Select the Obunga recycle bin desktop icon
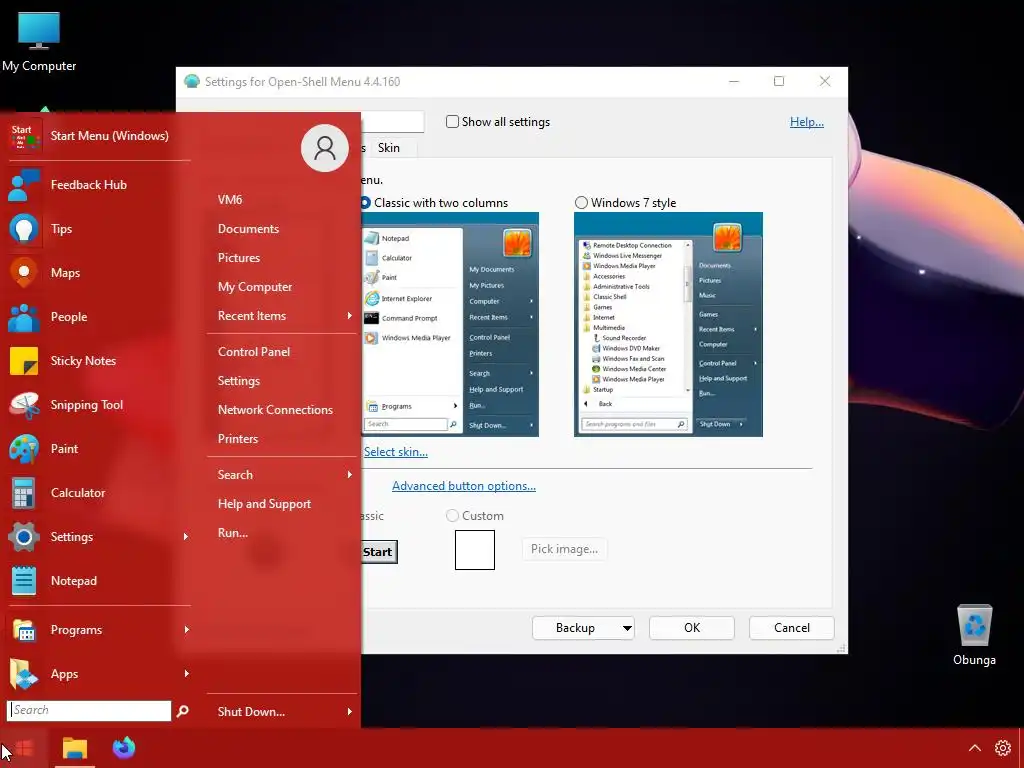The height and width of the screenshot is (768, 1024). coord(974,635)
